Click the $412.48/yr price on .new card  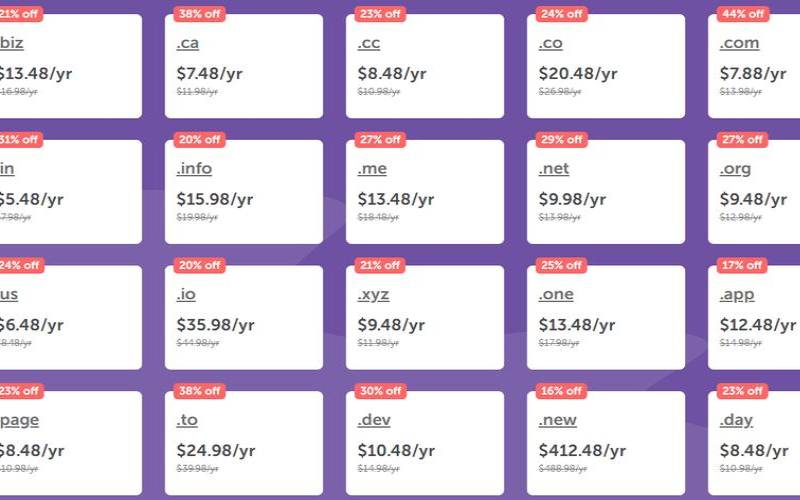pos(582,451)
